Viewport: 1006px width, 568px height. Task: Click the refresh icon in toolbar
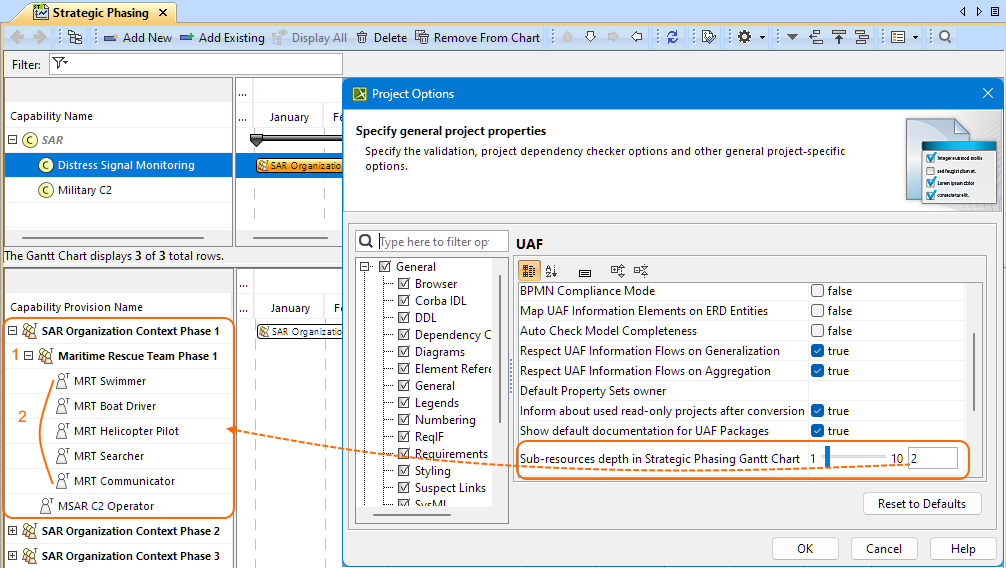click(673, 37)
